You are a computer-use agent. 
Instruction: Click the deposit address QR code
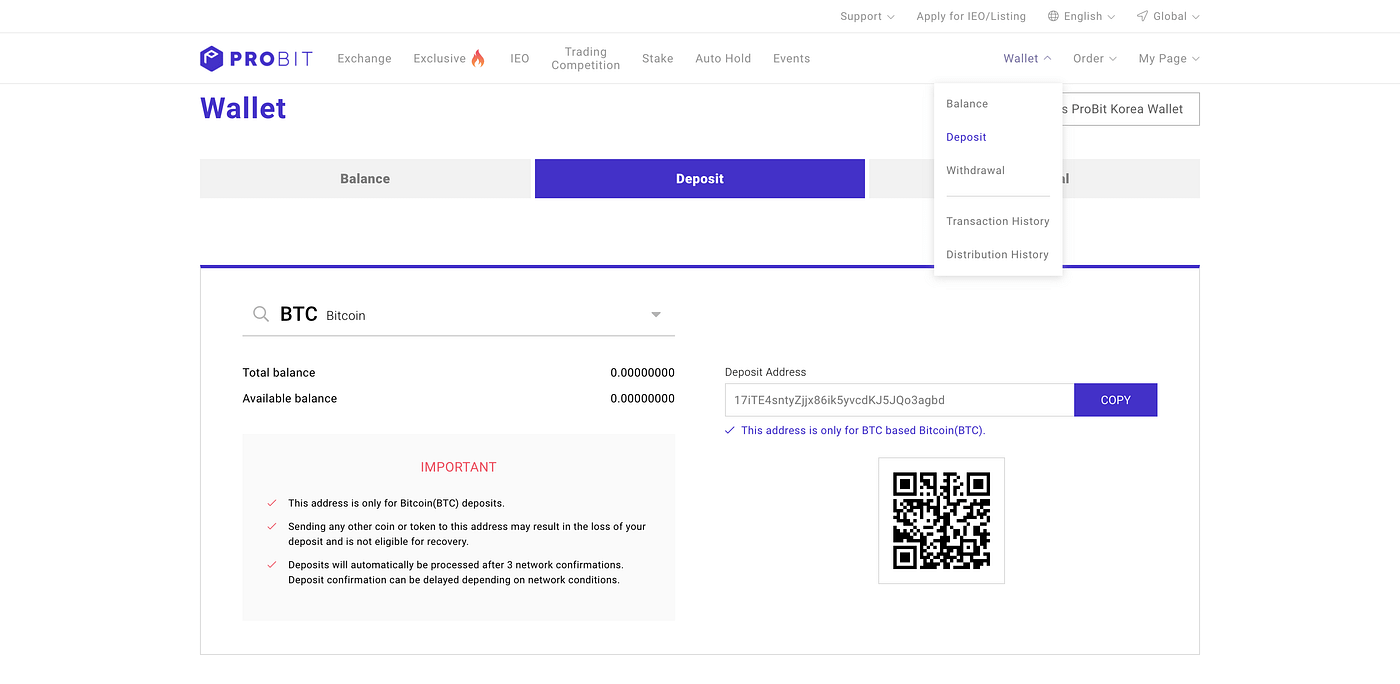(941, 520)
